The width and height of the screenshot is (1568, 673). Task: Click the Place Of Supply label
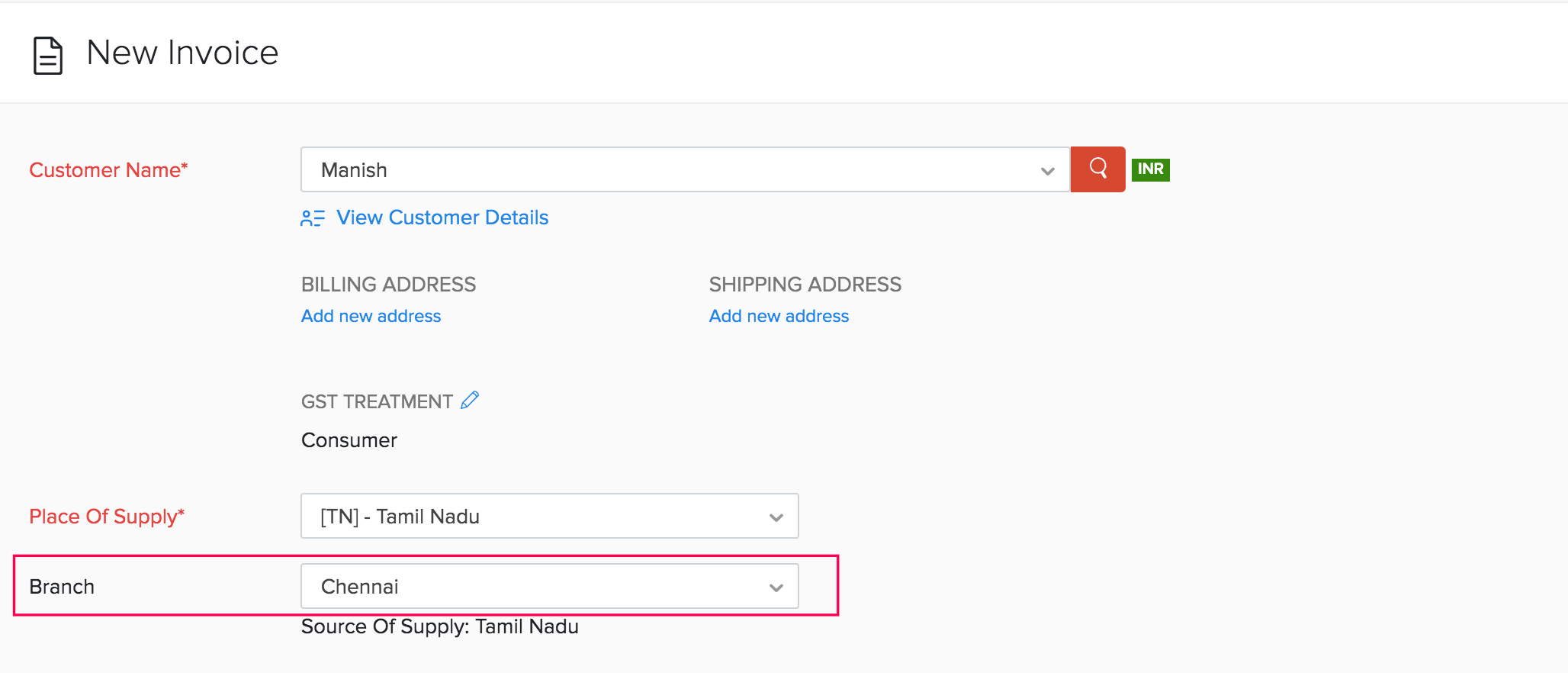107,517
